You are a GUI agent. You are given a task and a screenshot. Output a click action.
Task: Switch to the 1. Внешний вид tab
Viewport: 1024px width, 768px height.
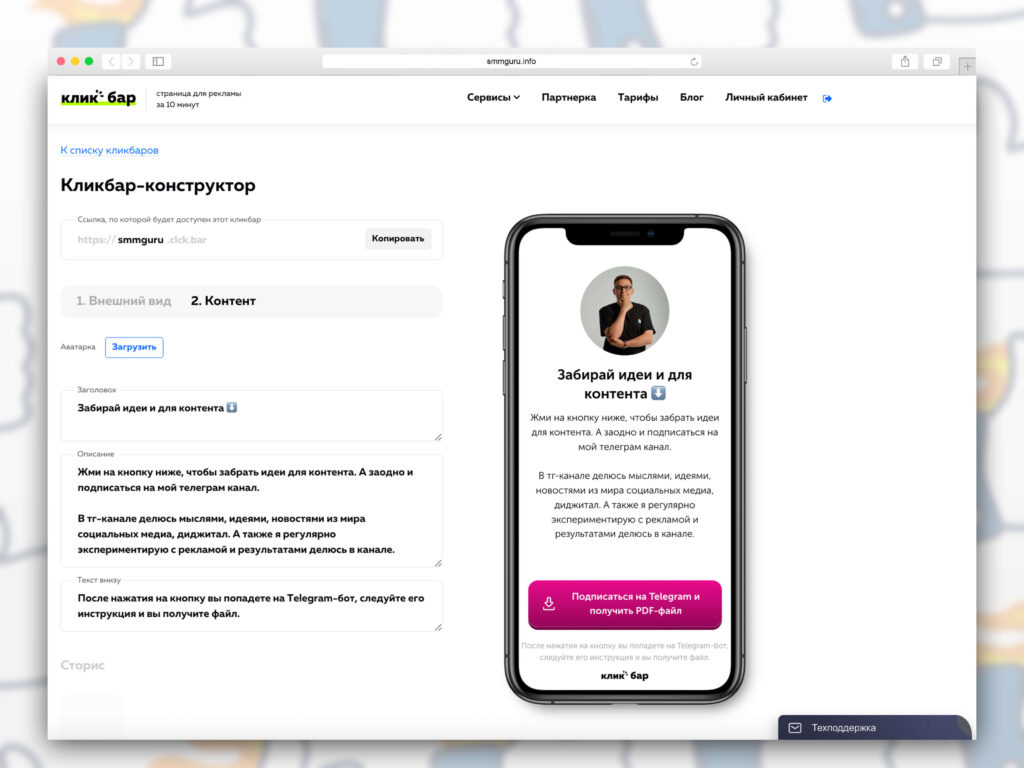point(123,301)
